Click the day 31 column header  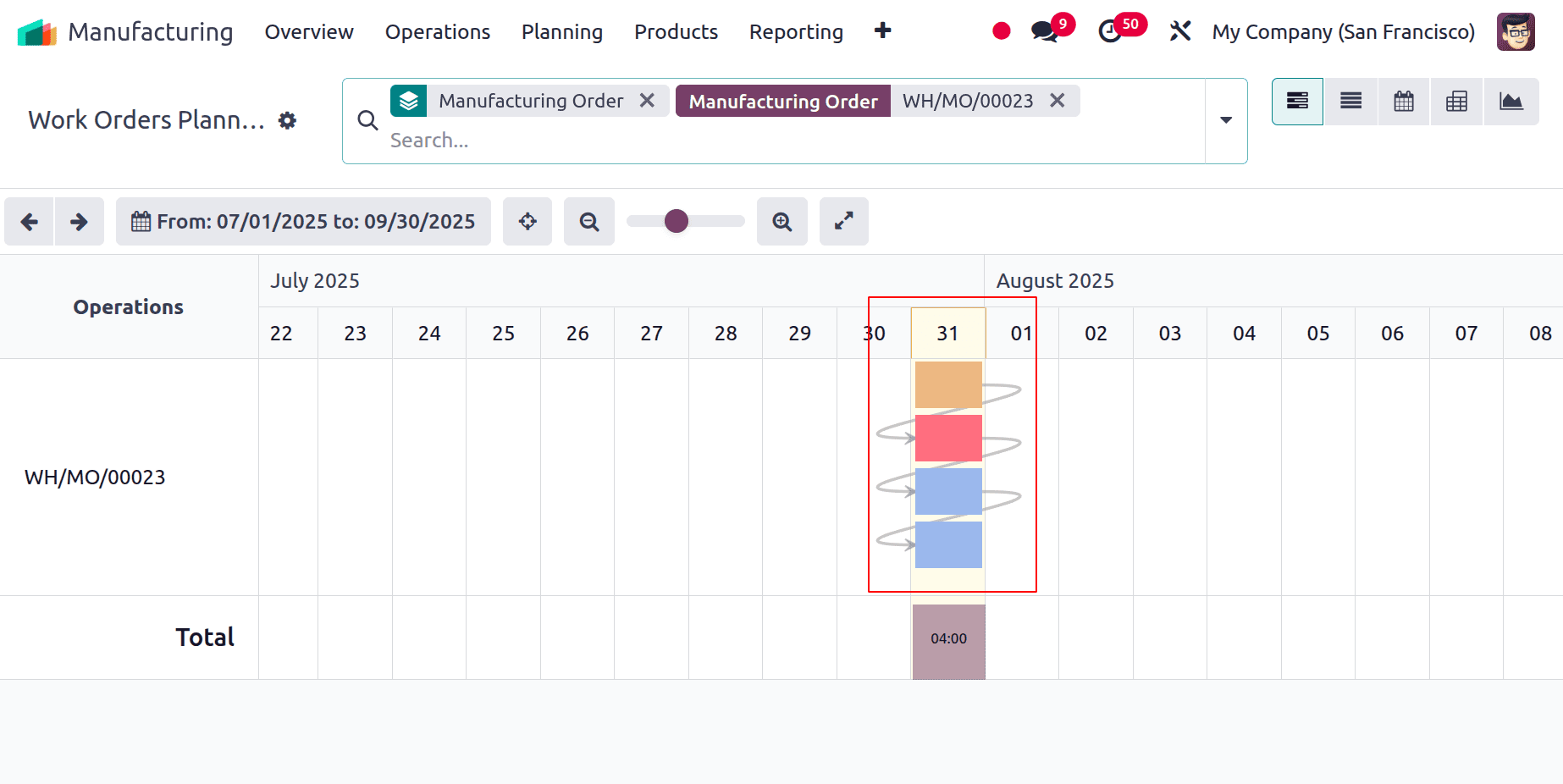947,334
